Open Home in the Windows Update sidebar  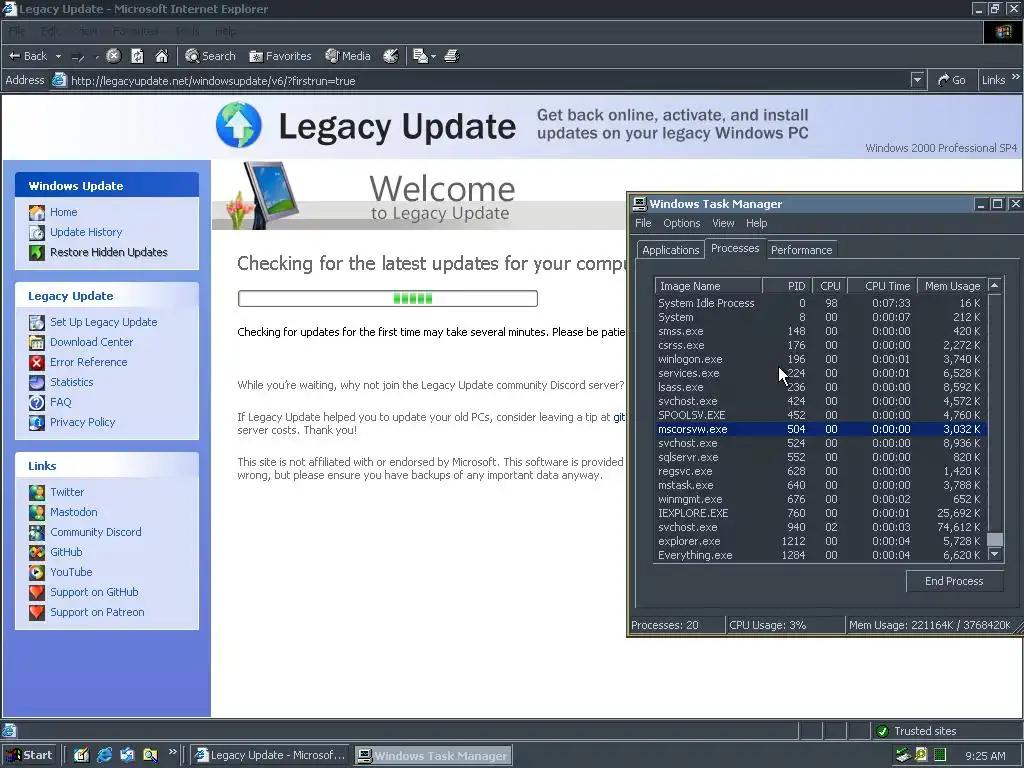[x=63, y=212]
